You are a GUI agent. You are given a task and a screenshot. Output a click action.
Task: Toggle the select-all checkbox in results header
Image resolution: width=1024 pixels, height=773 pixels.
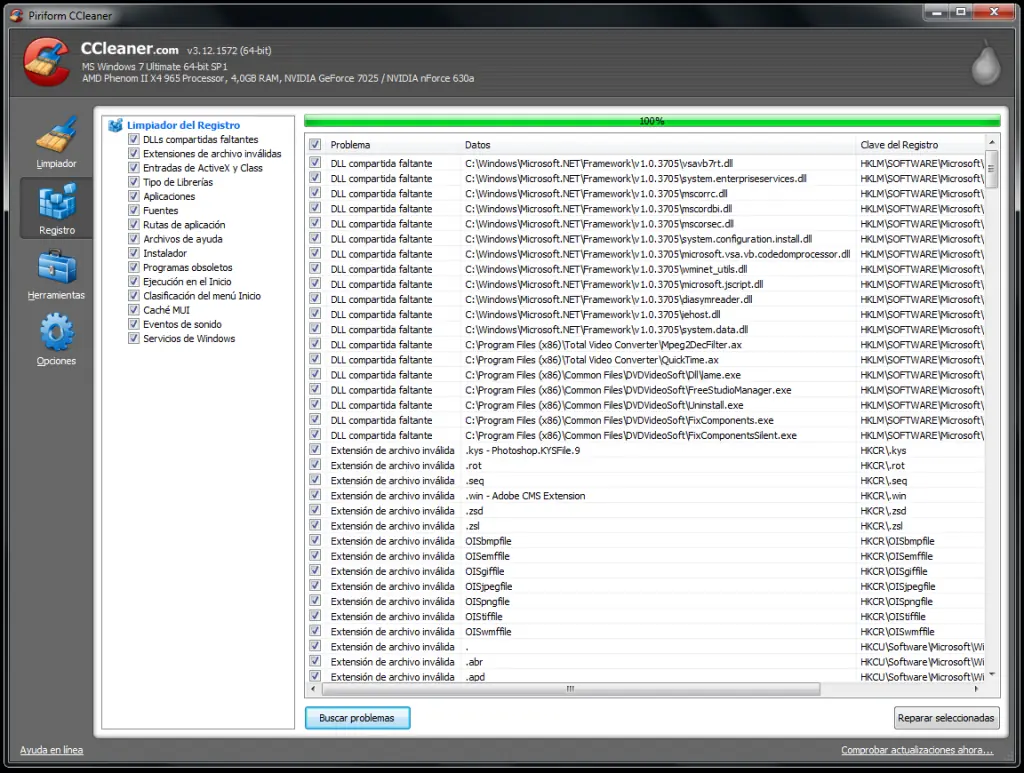[315, 144]
